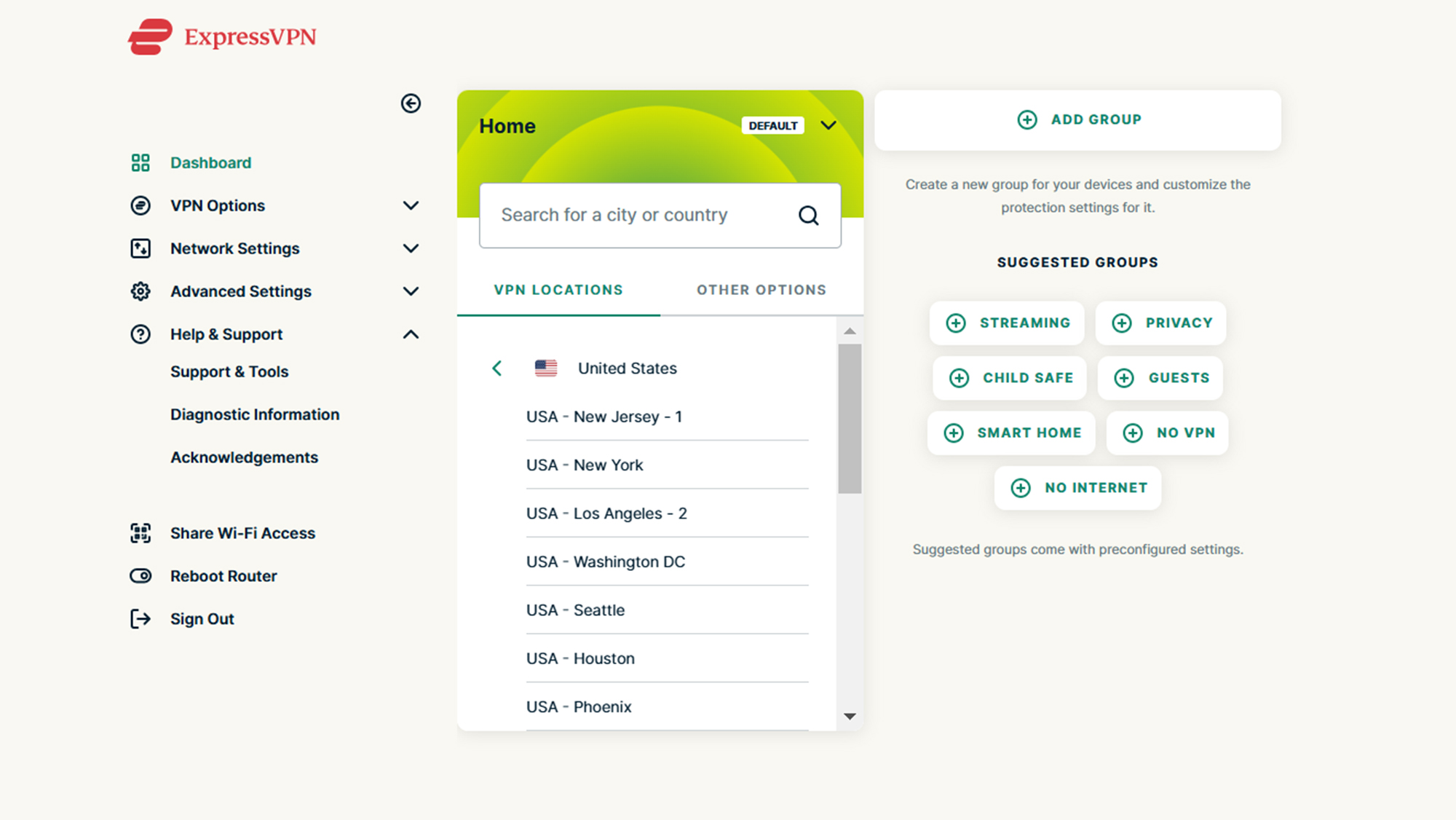Image resolution: width=1456 pixels, height=820 pixels.
Task: Click plus icon for No Internet group
Action: pyautogui.click(x=1021, y=488)
